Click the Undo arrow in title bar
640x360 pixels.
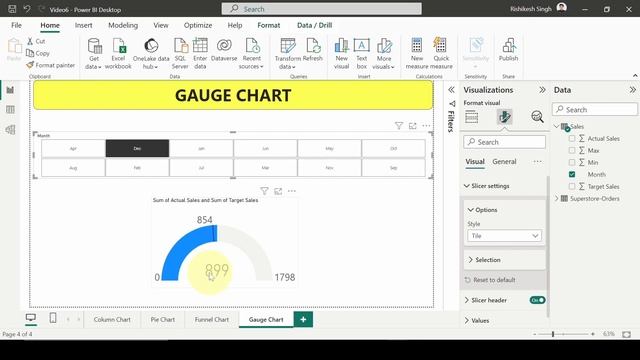[x=27, y=9]
